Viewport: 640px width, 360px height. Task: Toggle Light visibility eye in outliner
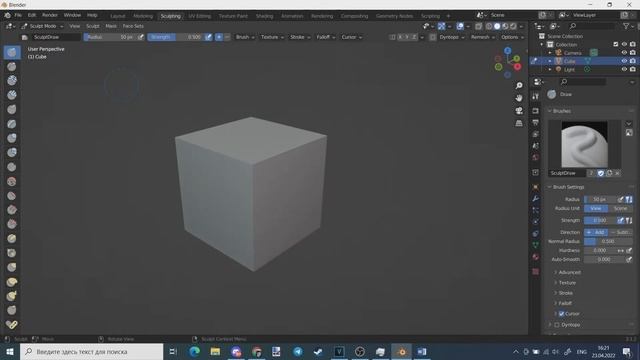click(624, 69)
